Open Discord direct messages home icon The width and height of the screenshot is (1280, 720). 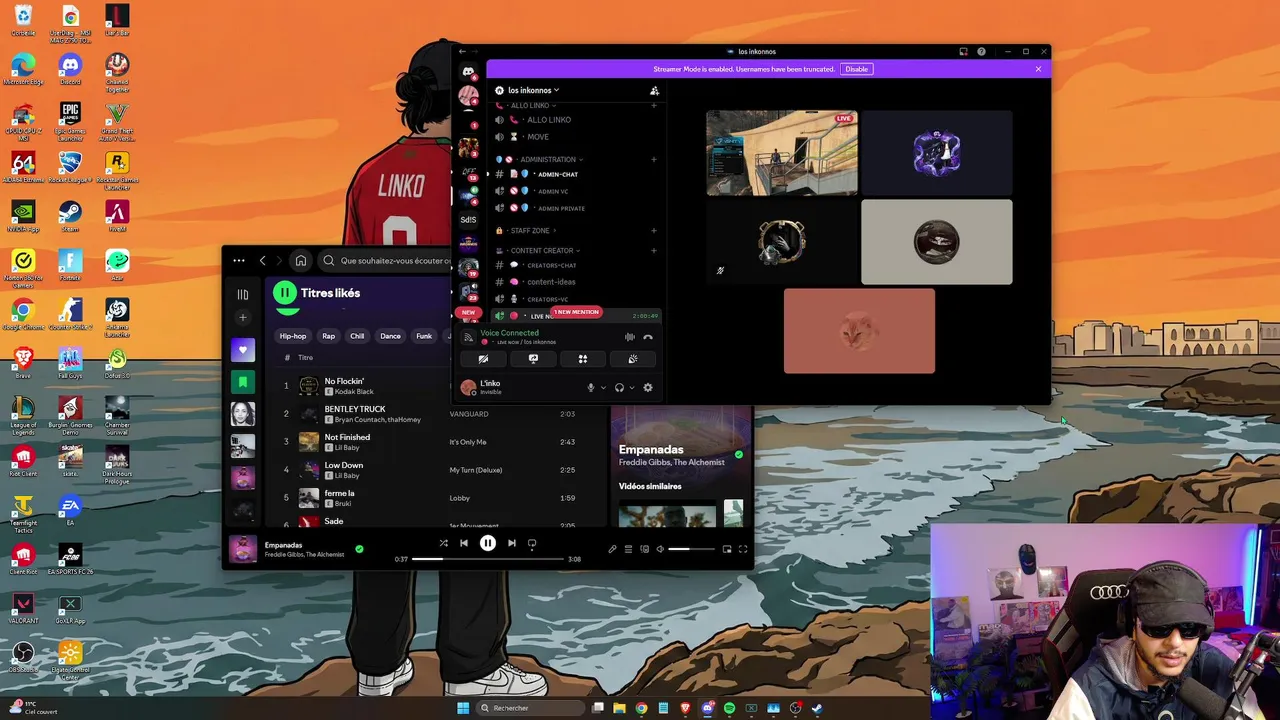[468, 72]
